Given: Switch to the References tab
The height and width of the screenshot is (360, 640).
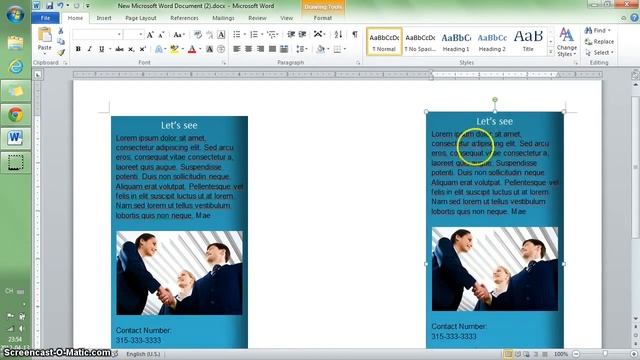Looking at the screenshot, I should coord(184,18).
